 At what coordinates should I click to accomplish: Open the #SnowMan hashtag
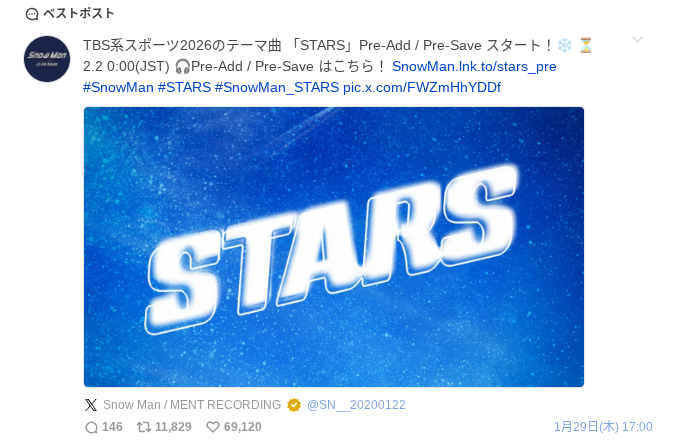pyautogui.click(x=118, y=87)
